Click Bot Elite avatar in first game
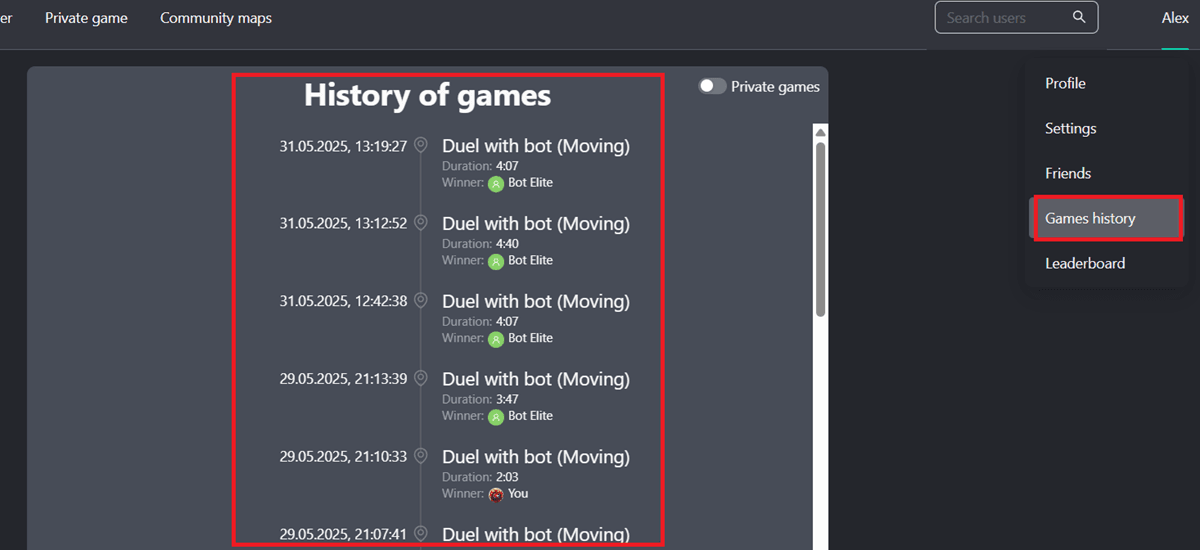 pyautogui.click(x=496, y=183)
